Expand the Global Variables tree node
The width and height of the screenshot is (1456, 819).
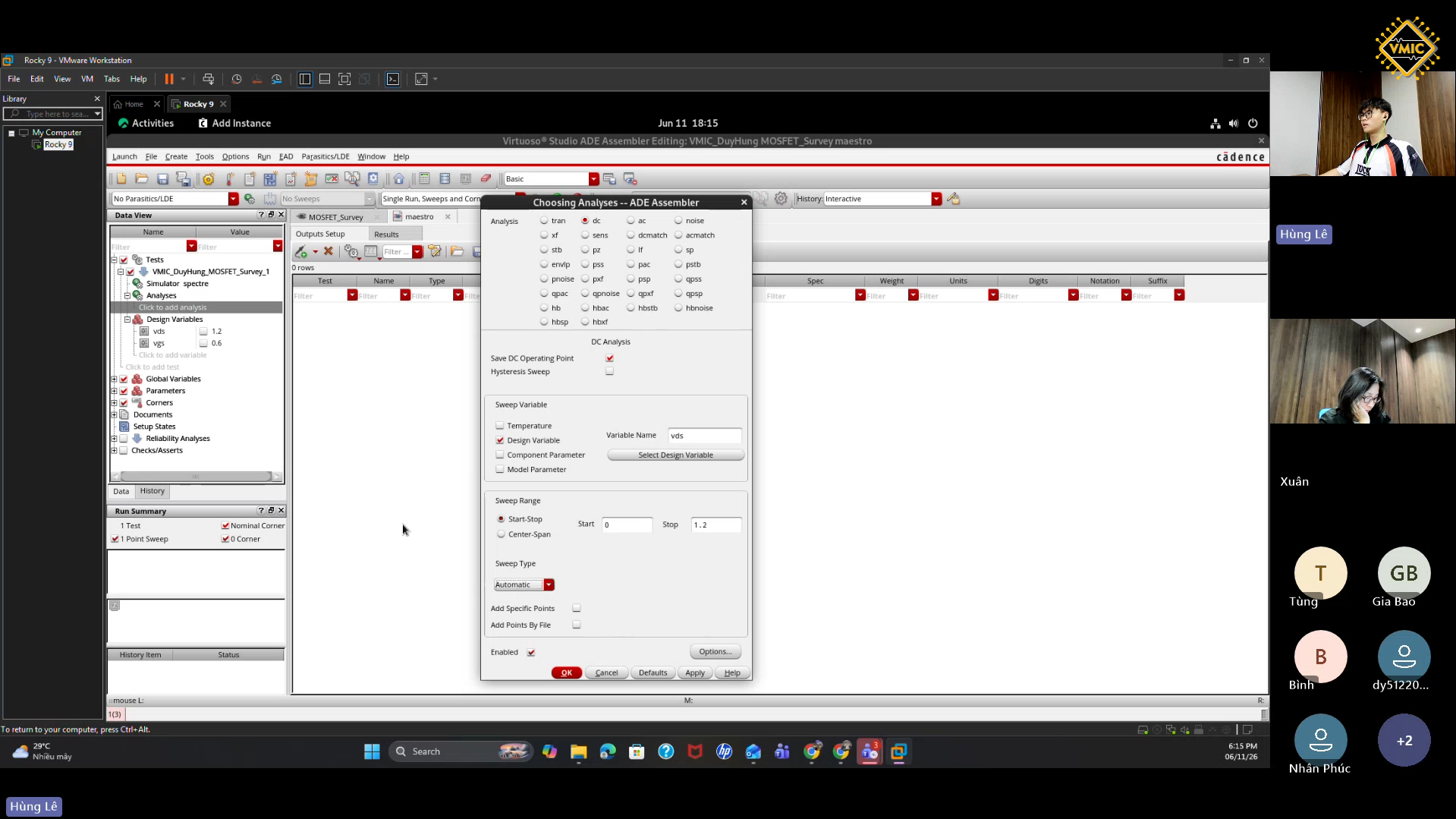pos(115,379)
